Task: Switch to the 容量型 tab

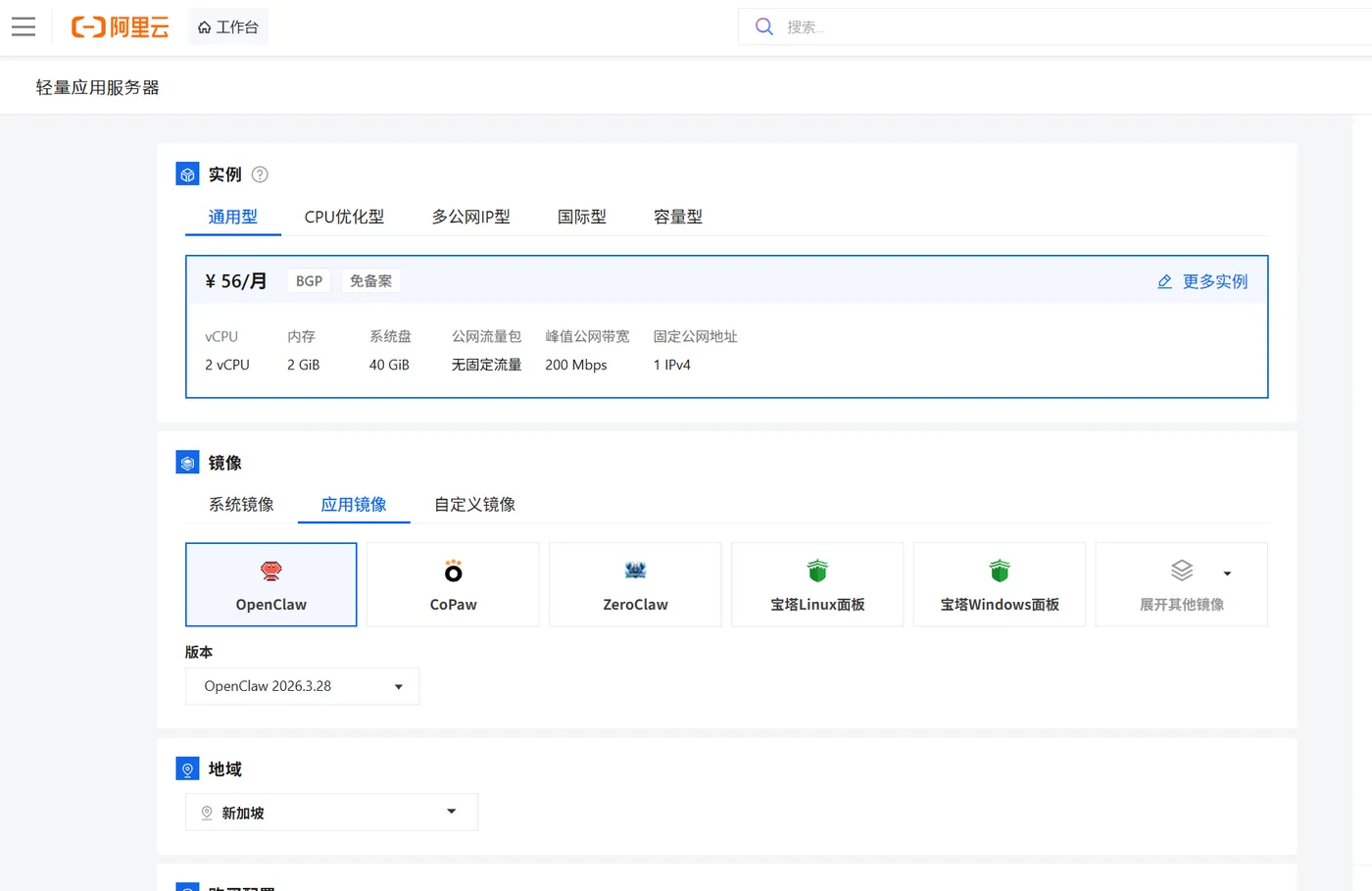Action: [678, 217]
